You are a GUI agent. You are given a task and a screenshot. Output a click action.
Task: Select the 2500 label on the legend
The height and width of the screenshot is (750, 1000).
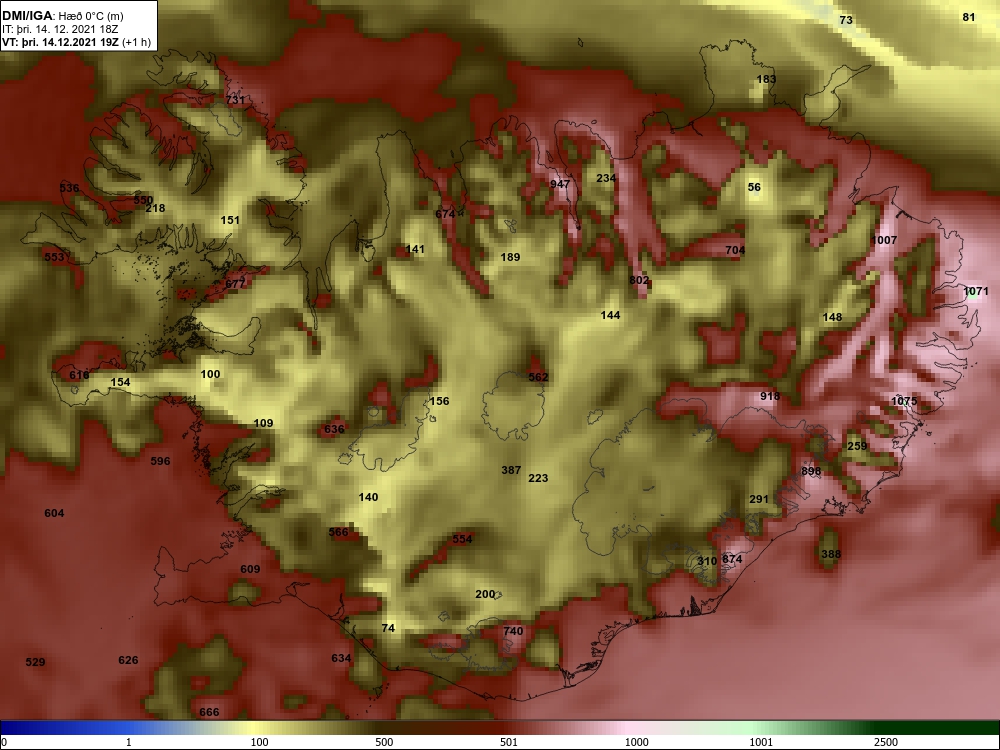886,742
